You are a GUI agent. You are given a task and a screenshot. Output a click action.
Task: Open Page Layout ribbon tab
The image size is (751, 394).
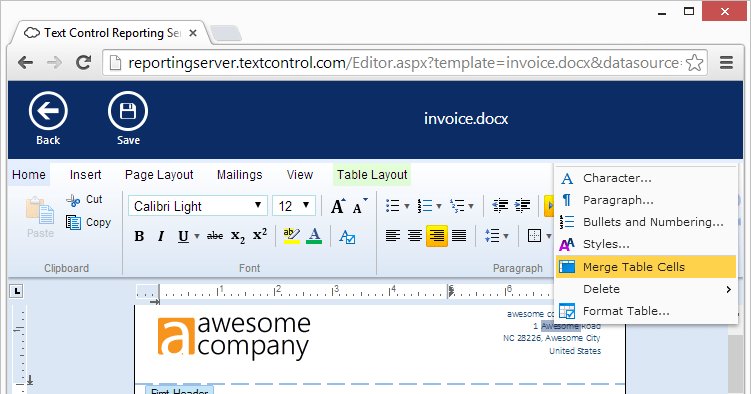pos(159,175)
